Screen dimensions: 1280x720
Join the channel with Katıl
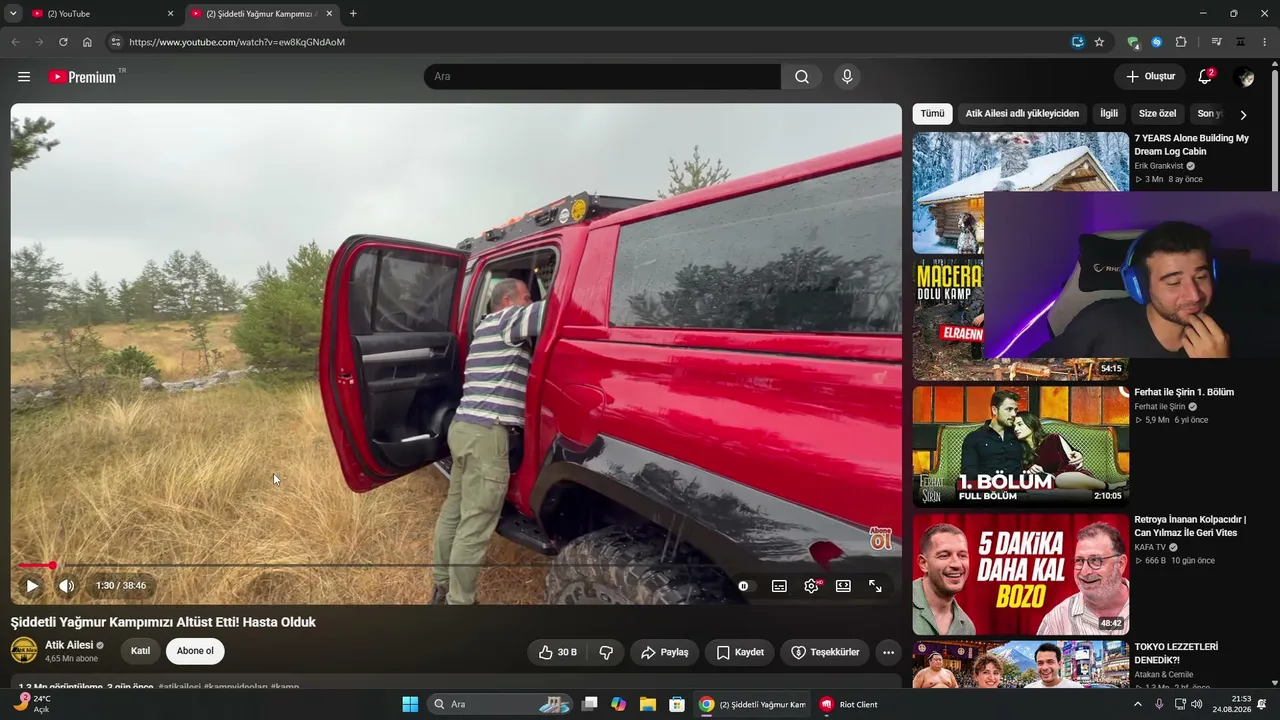point(141,651)
